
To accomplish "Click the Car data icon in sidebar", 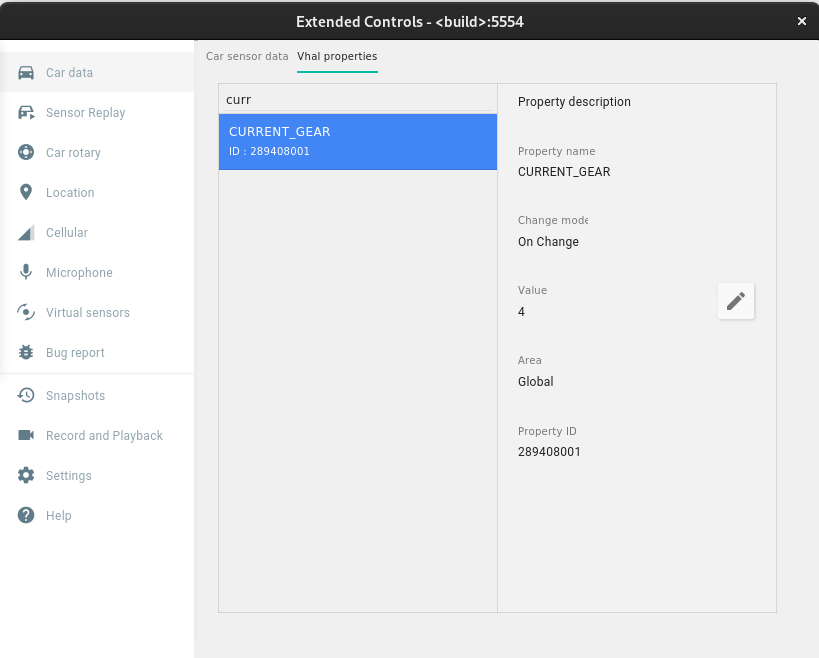I will point(26,73).
